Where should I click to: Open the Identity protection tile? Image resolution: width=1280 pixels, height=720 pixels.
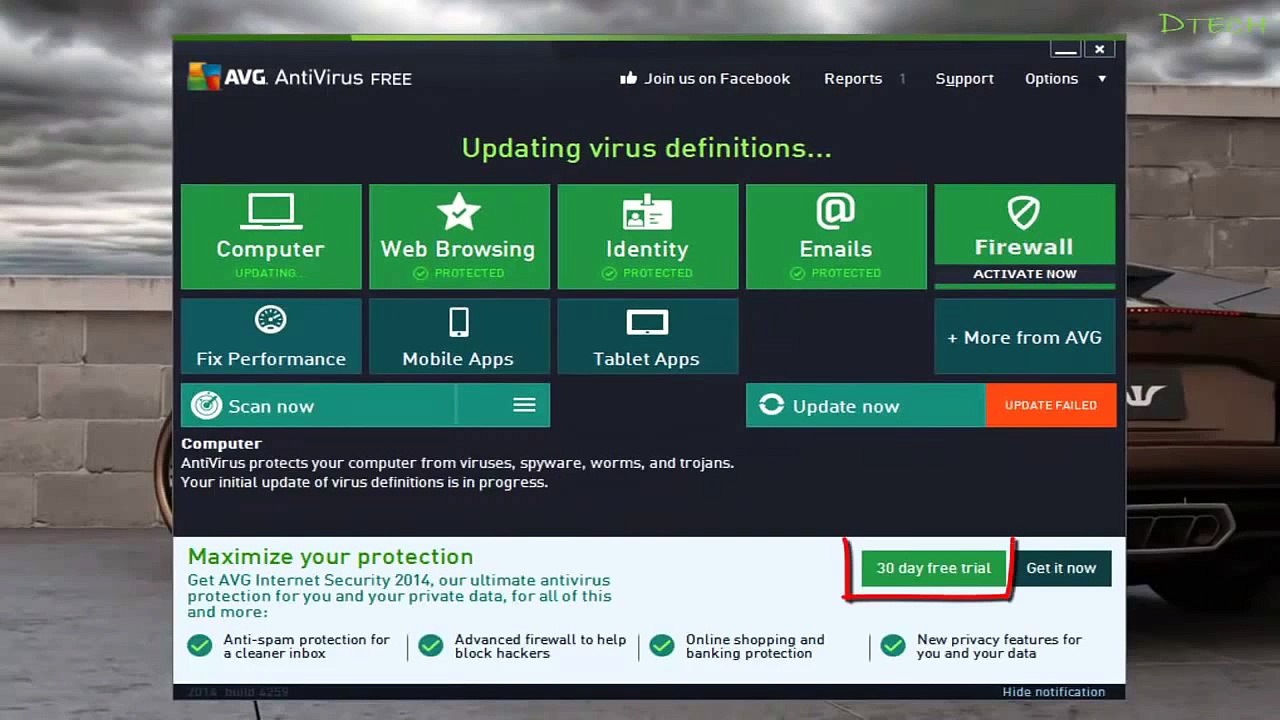[647, 237]
